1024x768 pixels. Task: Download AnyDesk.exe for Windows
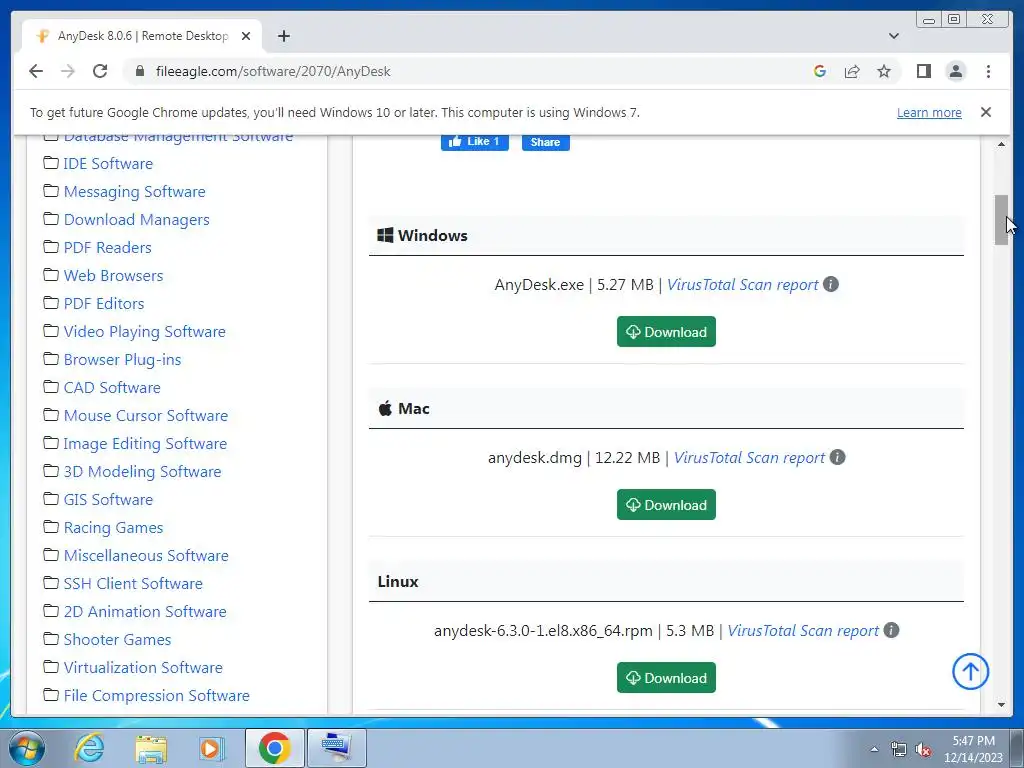[x=666, y=332]
